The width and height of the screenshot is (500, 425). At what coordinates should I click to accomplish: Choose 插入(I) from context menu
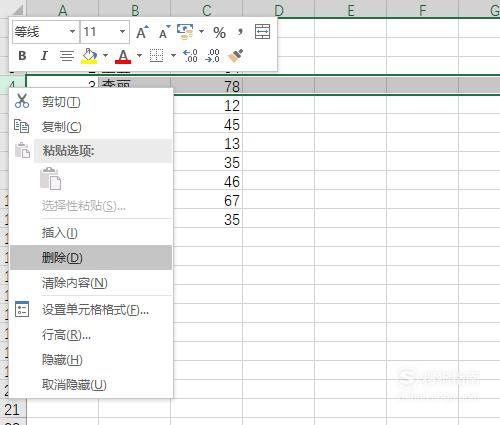point(91,233)
